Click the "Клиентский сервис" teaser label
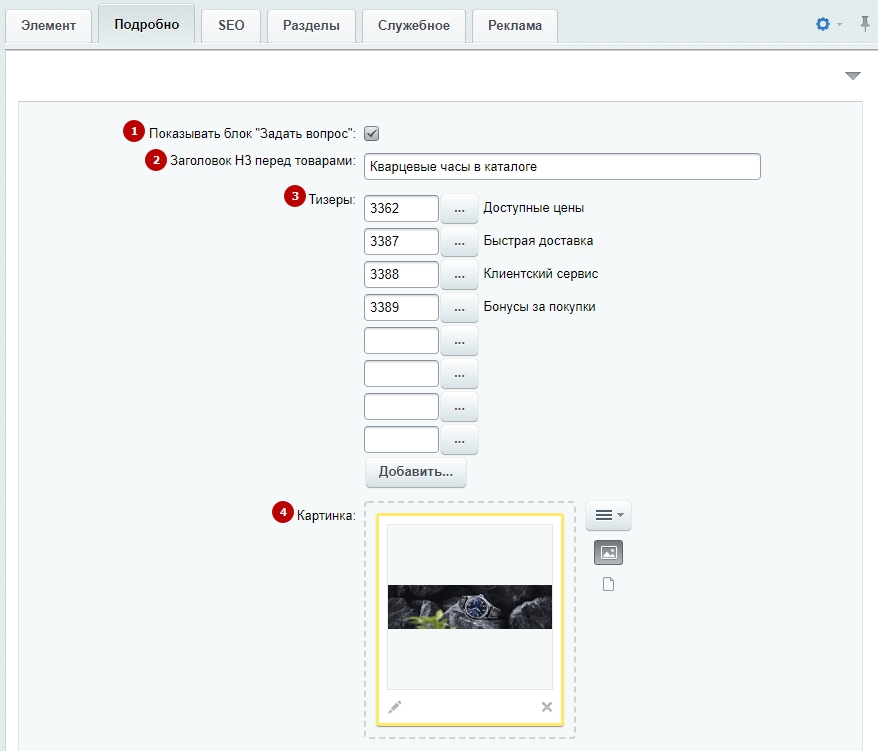The height and width of the screenshot is (751, 878). [541, 274]
